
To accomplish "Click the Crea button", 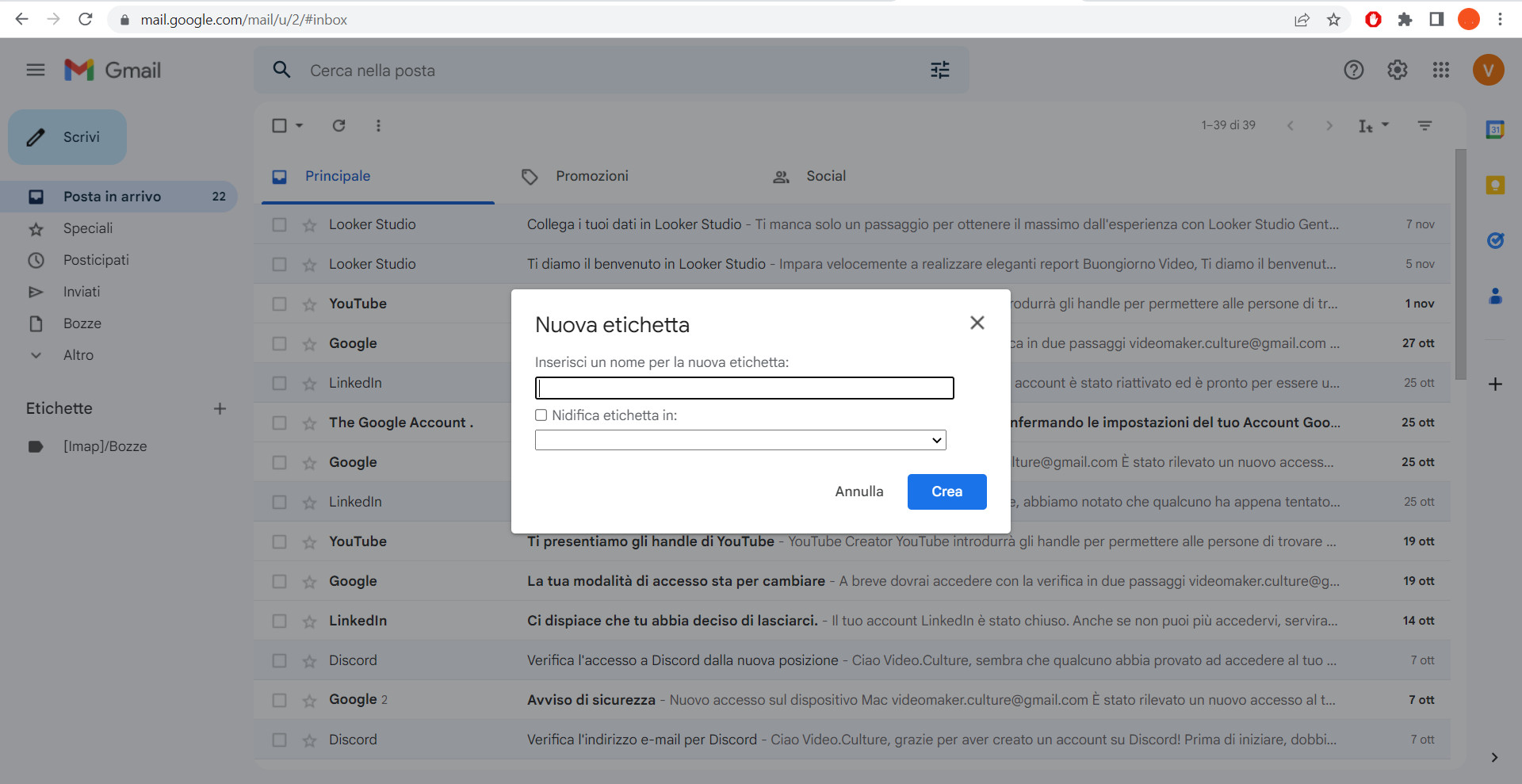I will coord(946,491).
